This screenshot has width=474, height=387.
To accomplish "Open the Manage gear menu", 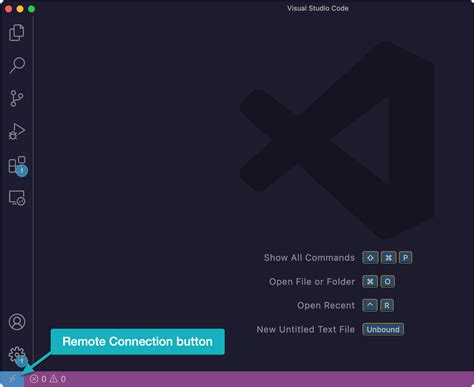I will 17,356.
